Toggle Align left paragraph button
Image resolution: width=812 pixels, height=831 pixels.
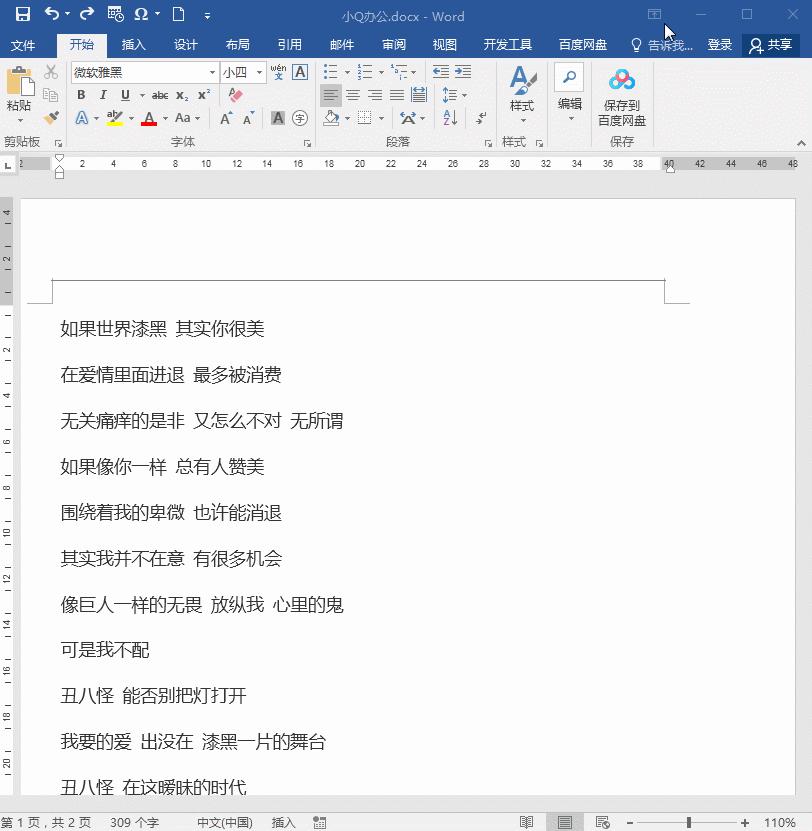331,95
